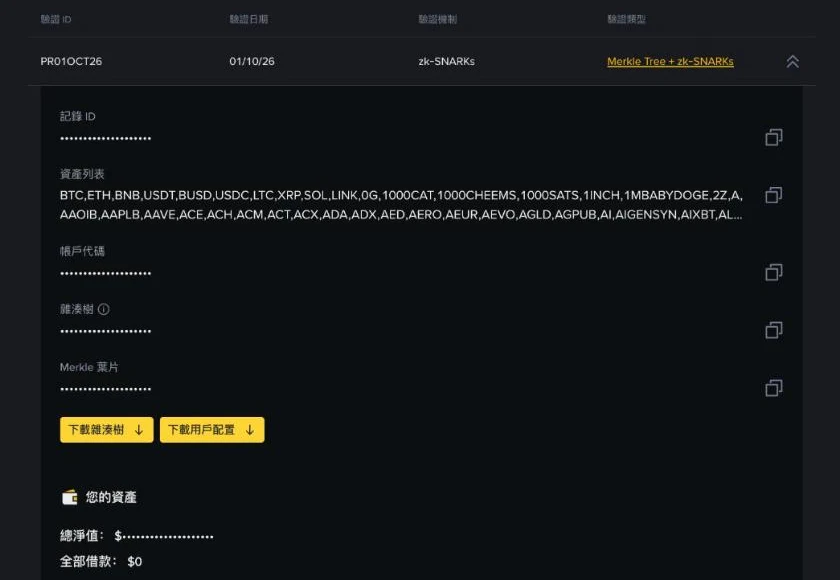Click the 驗證 ID column header
The image size is (840, 580).
[x=56, y=19]
